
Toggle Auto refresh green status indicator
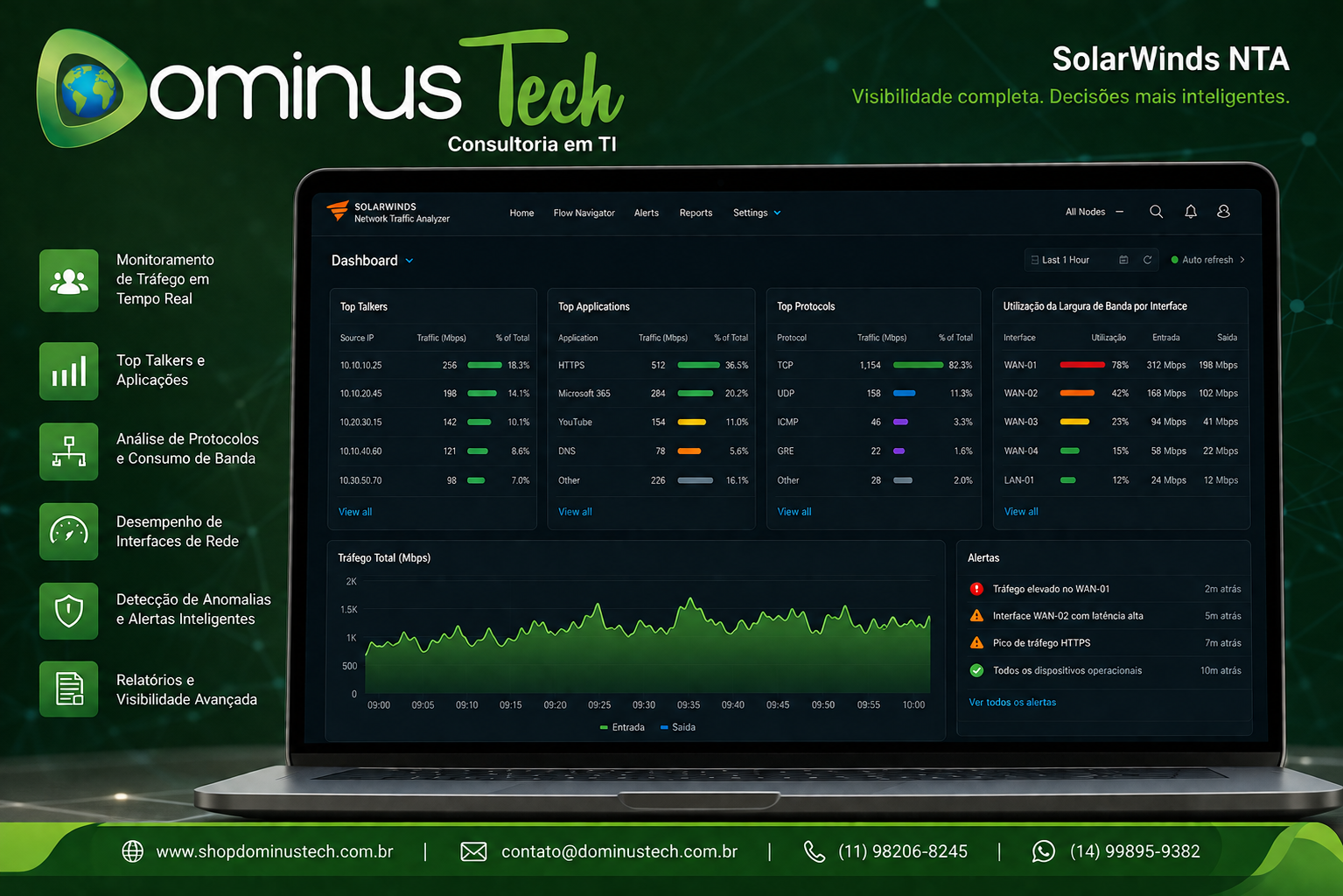[x=1175, y=260]
